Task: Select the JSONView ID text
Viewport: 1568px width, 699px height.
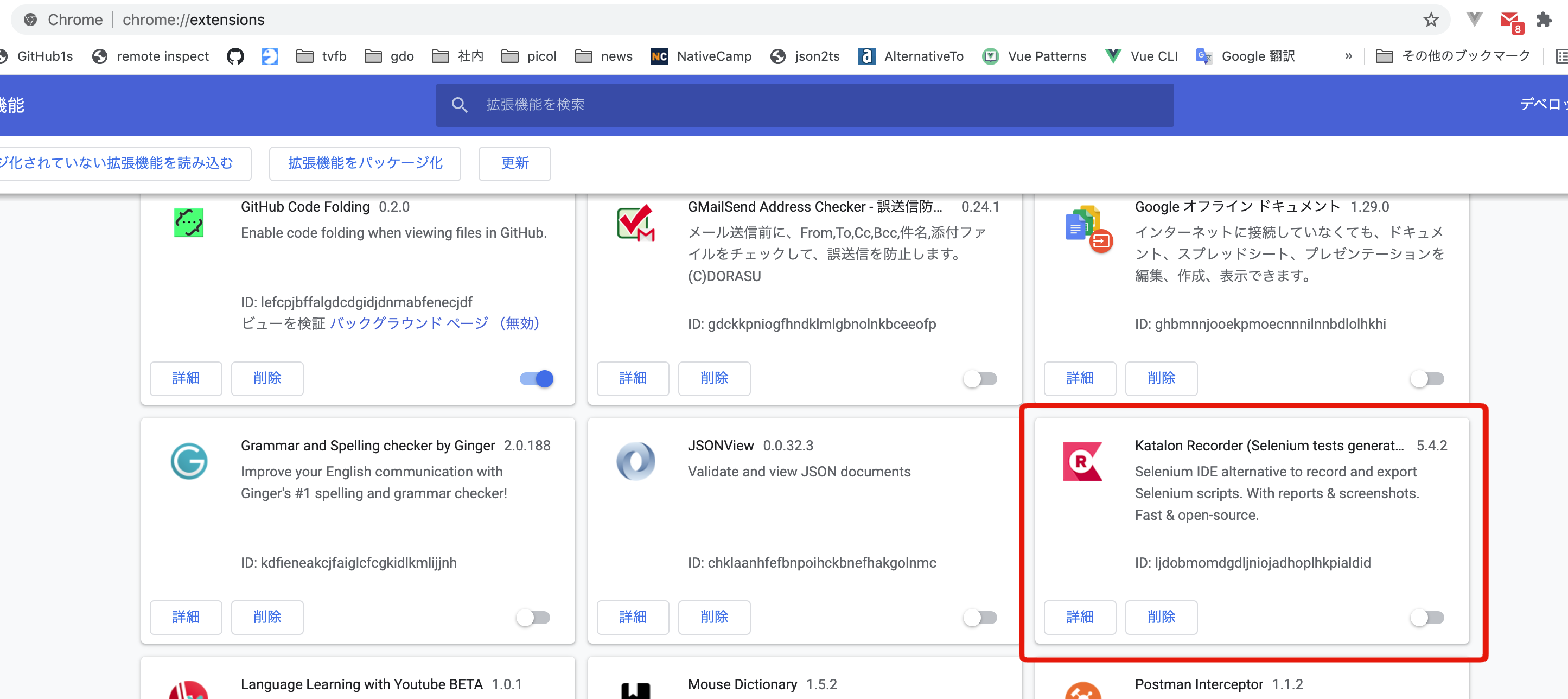Action: click(812, 563)
